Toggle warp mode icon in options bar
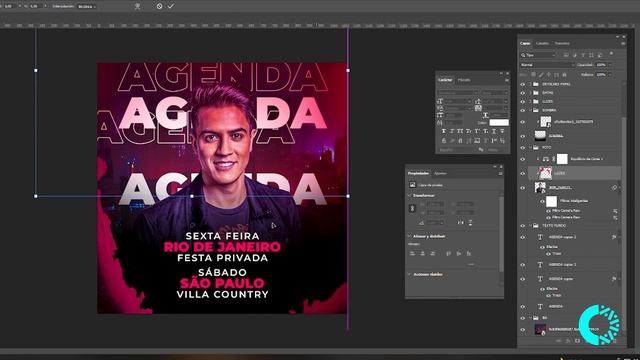Screen dimensions: 640x360 click(x=138, y=6)
